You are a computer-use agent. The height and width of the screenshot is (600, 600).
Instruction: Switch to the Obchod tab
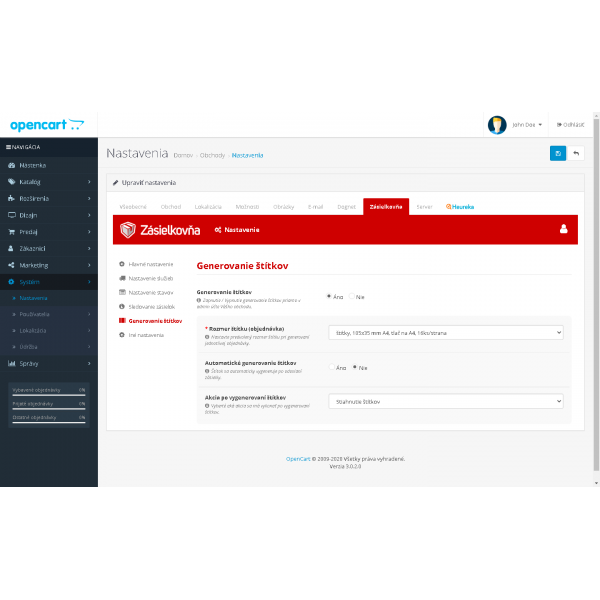click(171, 207)
